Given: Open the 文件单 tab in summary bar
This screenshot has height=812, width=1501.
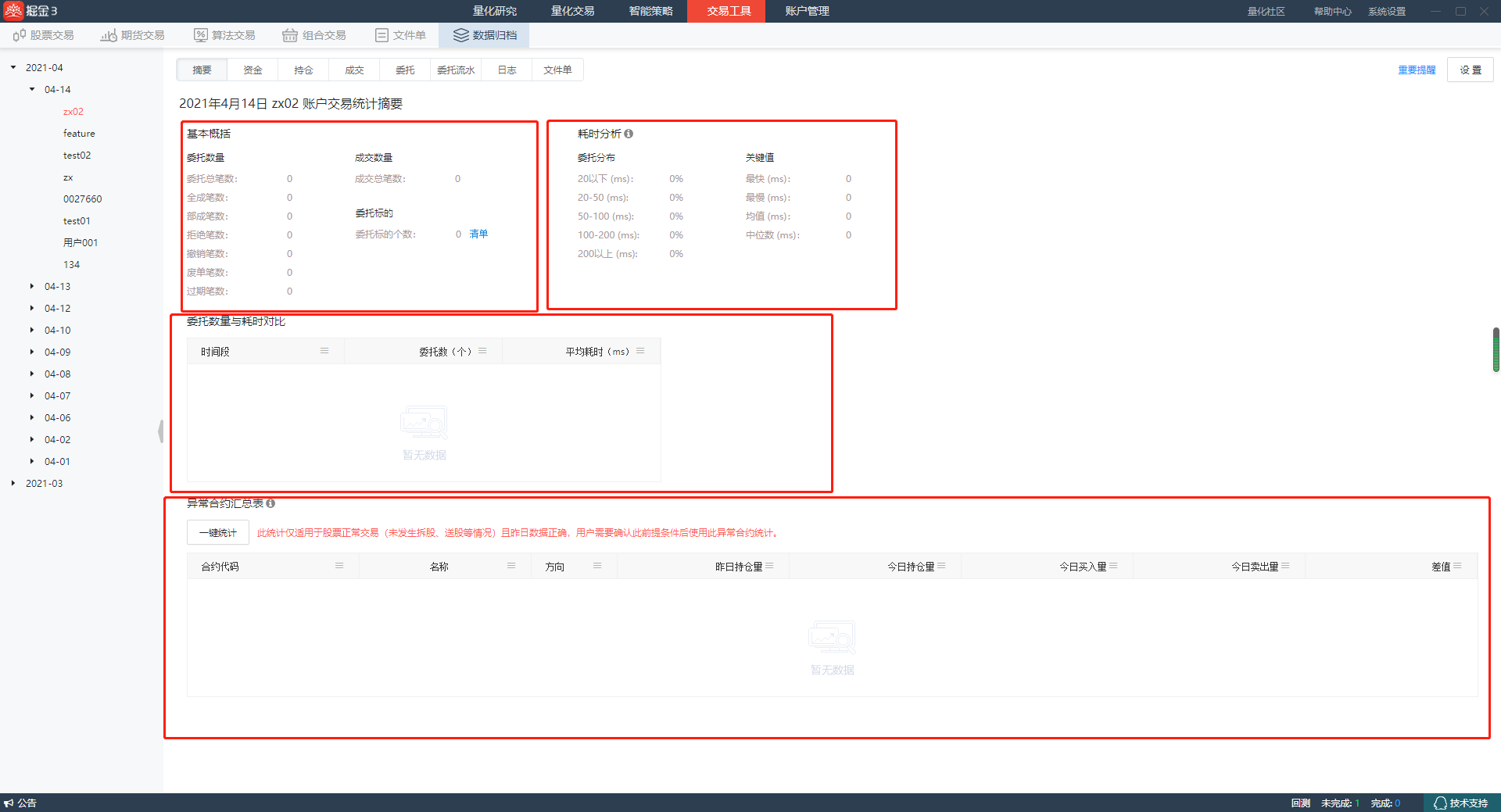Looking at the screenshot, I should tap(557, 70).
